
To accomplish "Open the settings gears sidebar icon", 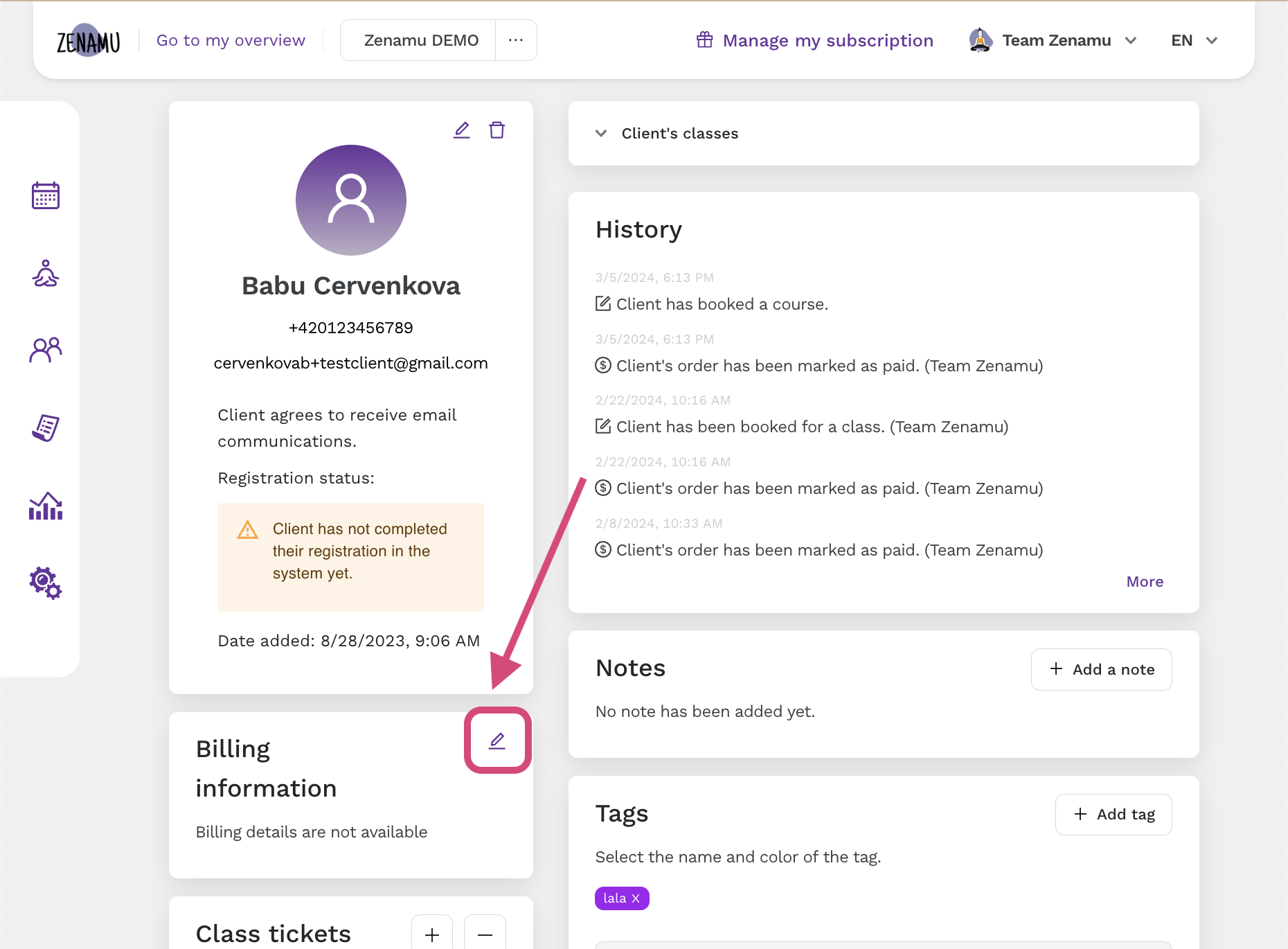I will tap(46, 583).
